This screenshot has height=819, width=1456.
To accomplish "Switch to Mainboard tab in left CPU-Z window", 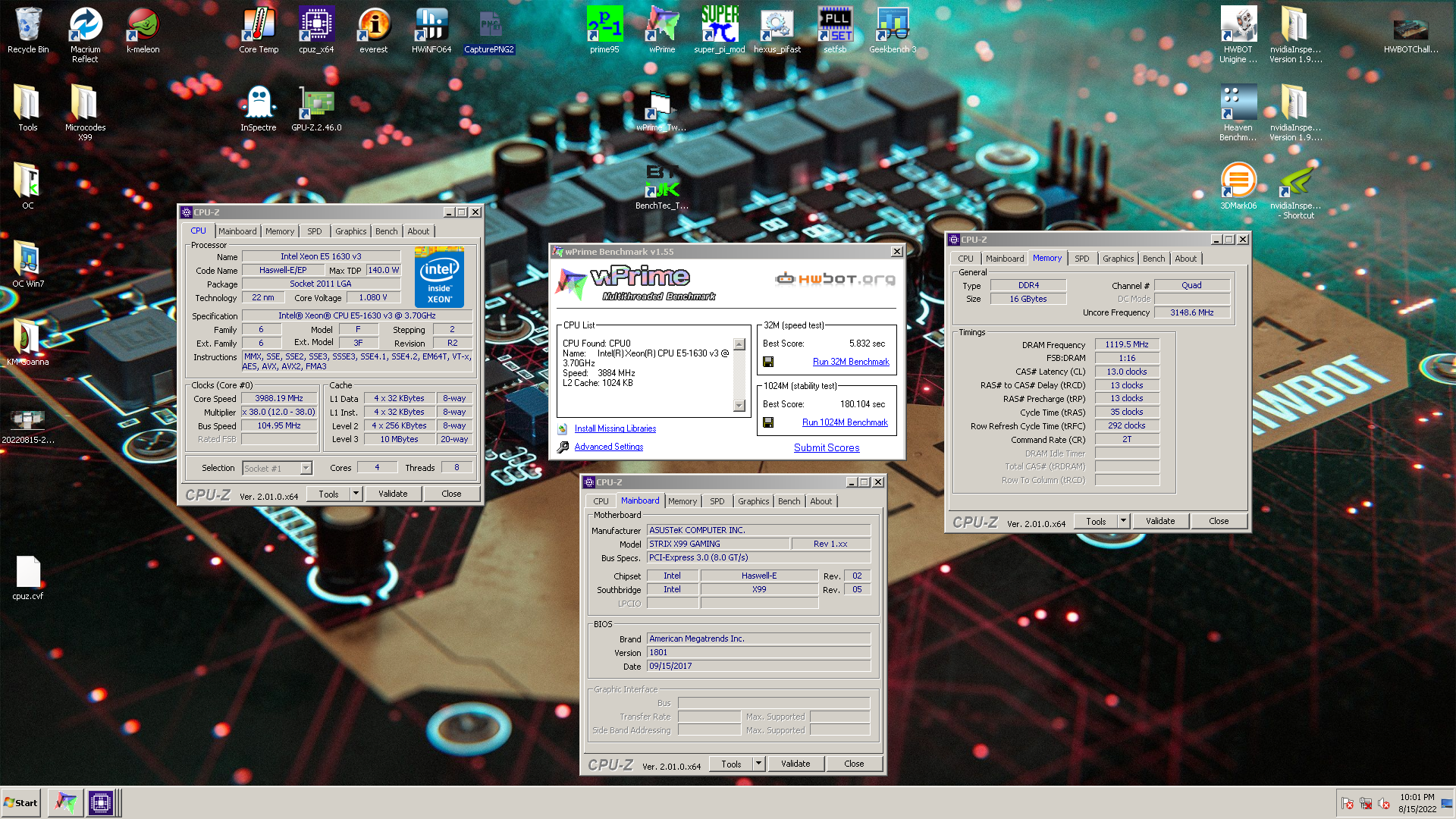I will pos(237,231).
